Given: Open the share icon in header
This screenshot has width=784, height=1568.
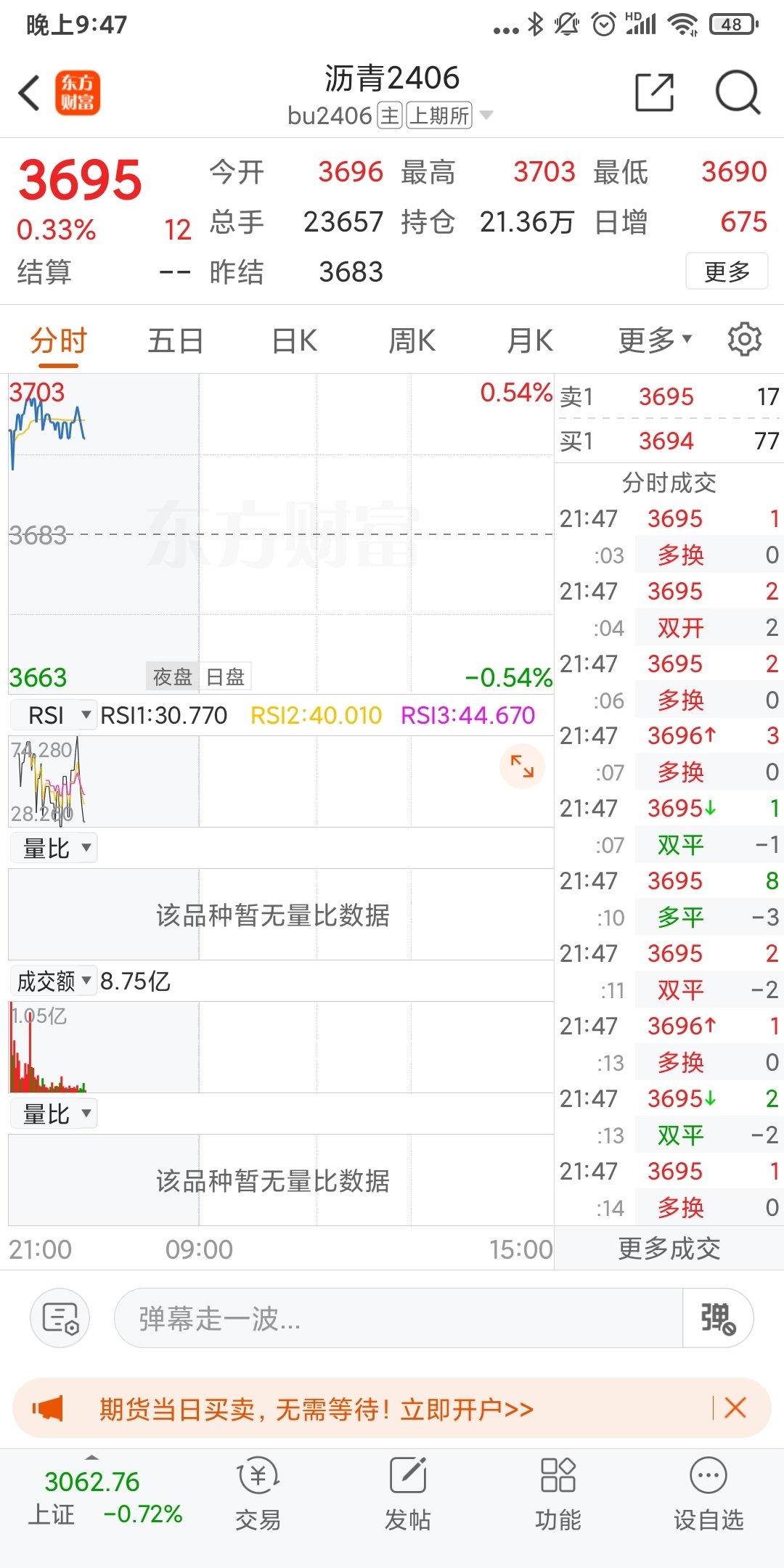Looking at the screenshot, I should pyautogui.click(x=654, y=92).
